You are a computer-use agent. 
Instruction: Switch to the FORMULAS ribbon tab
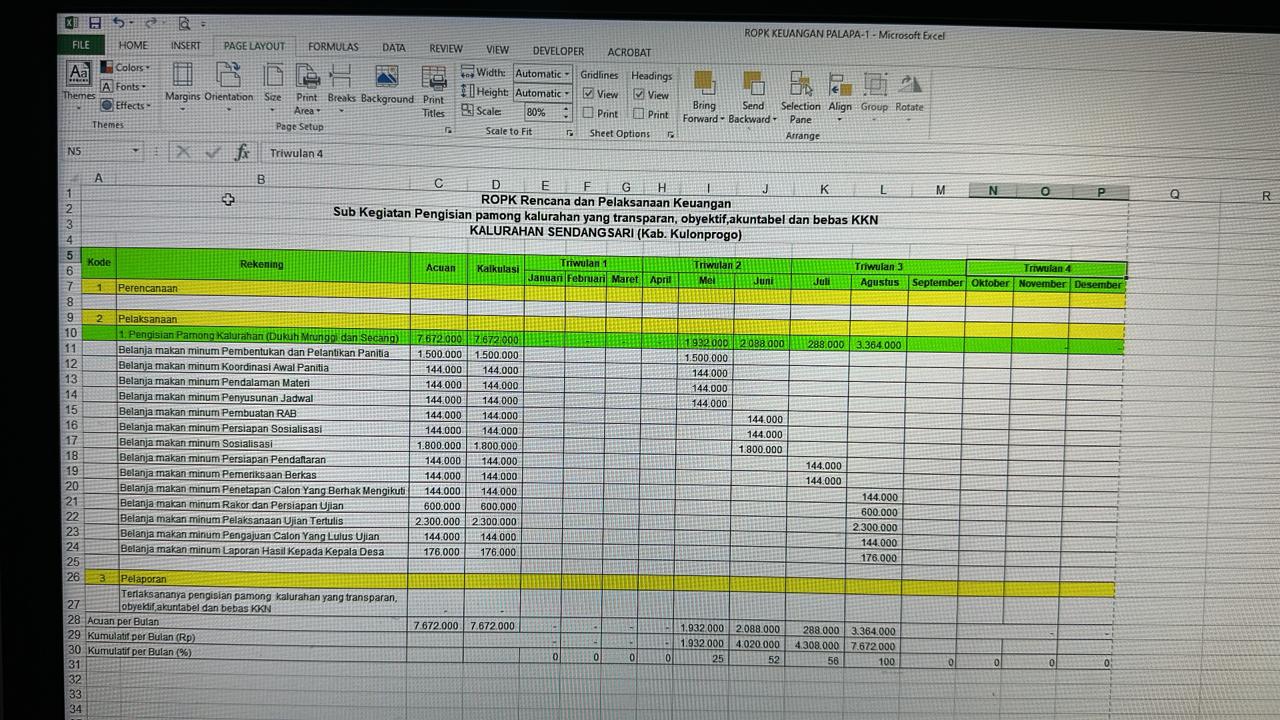pos(333,47)
